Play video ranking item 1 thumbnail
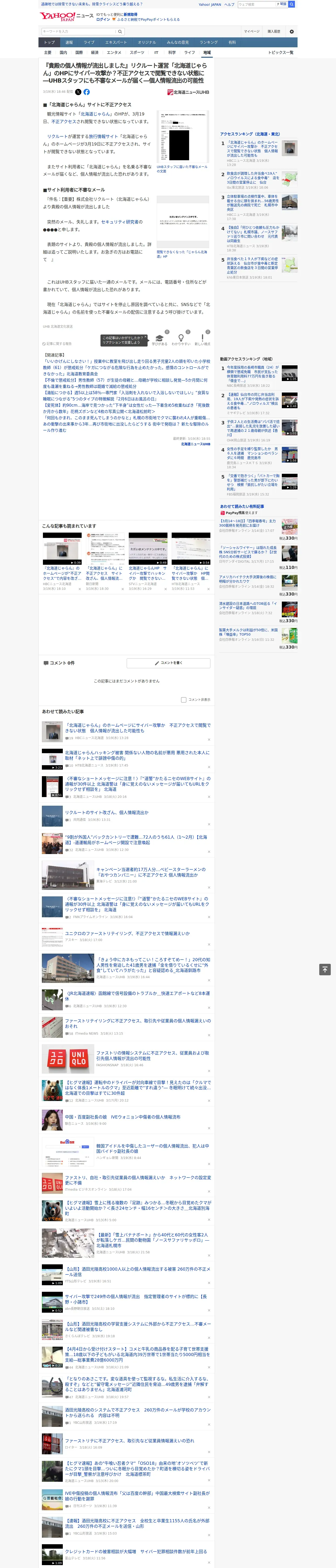Viewport: 336px width, 1568px height. [290, 373]
